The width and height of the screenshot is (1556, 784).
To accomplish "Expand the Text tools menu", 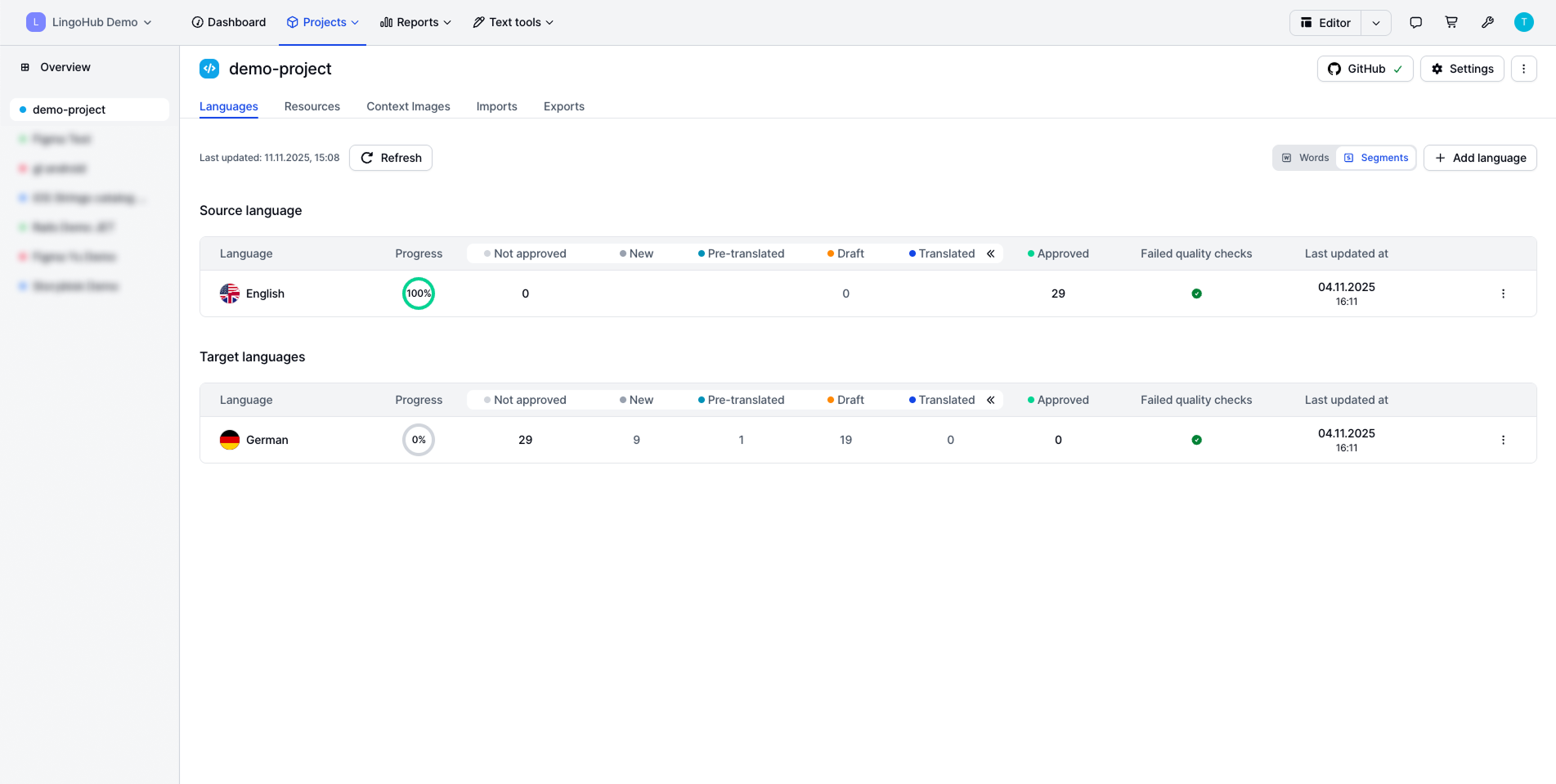I will (513, 22).
